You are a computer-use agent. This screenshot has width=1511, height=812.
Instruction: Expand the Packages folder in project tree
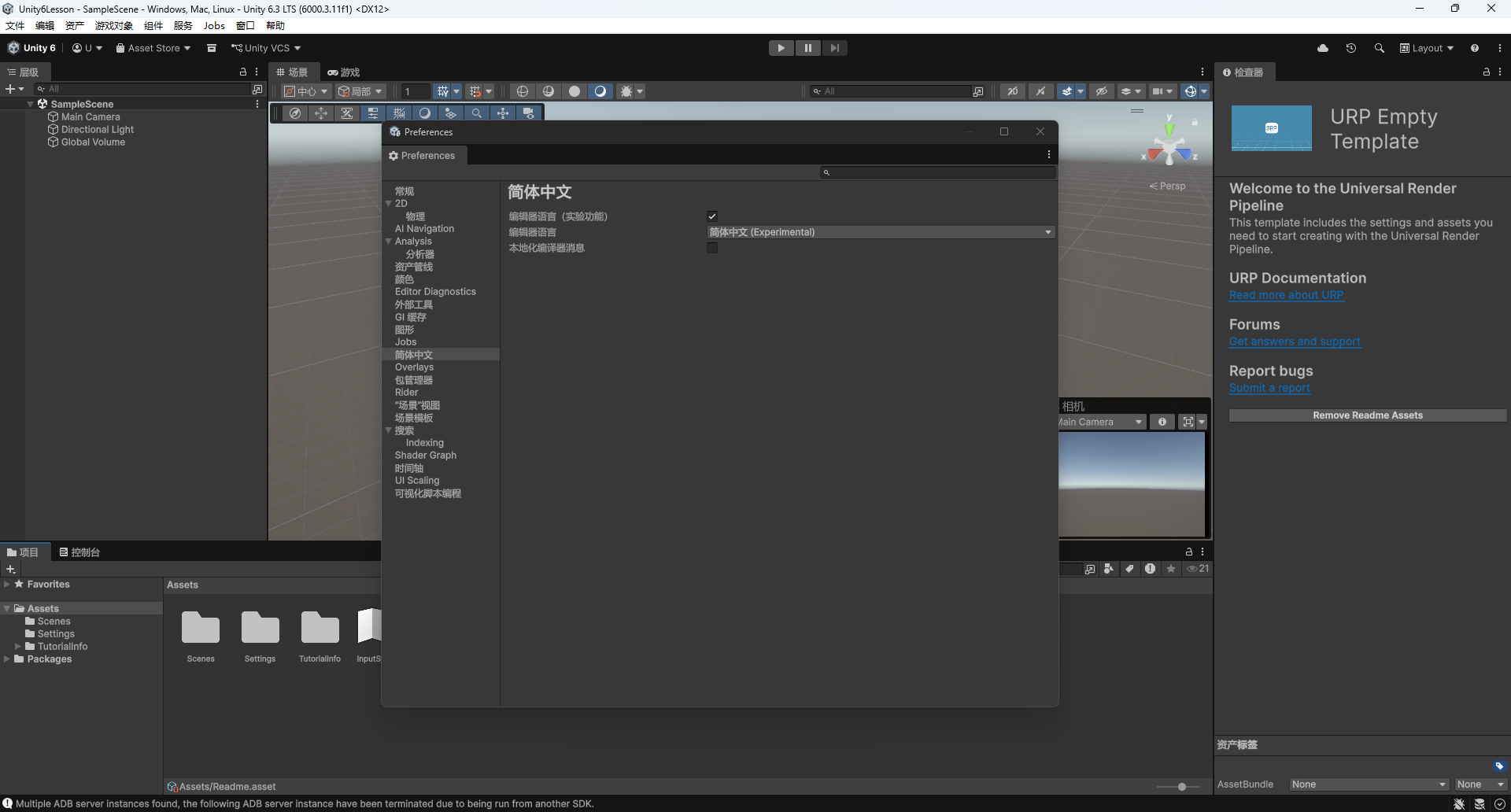point(6,659)
